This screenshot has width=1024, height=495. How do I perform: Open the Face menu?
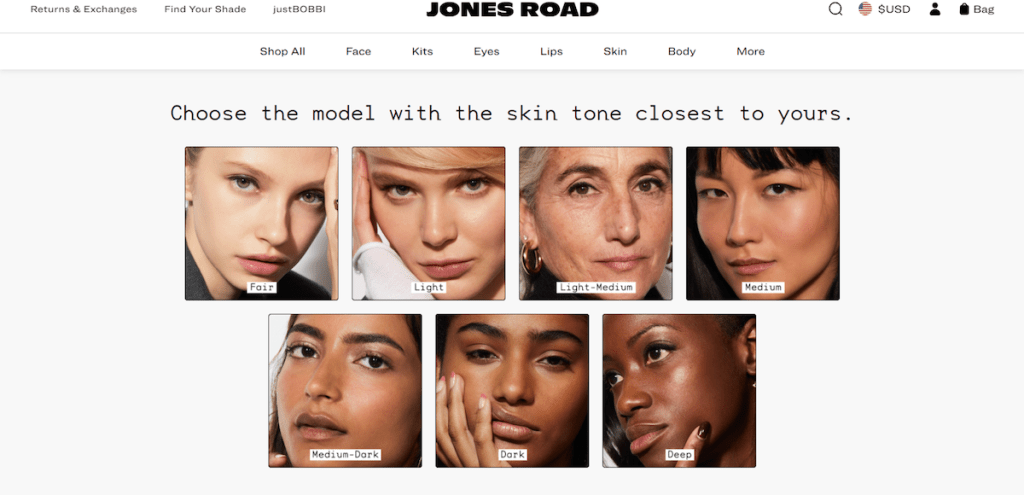click(x=359, y=52)
